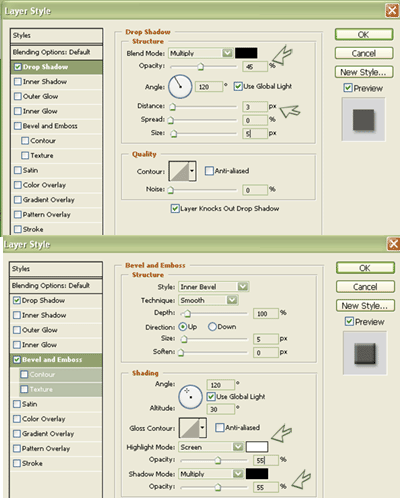Click the white Highlight Mode color swatch
The image size is (400, 500).
pos(257,447)
